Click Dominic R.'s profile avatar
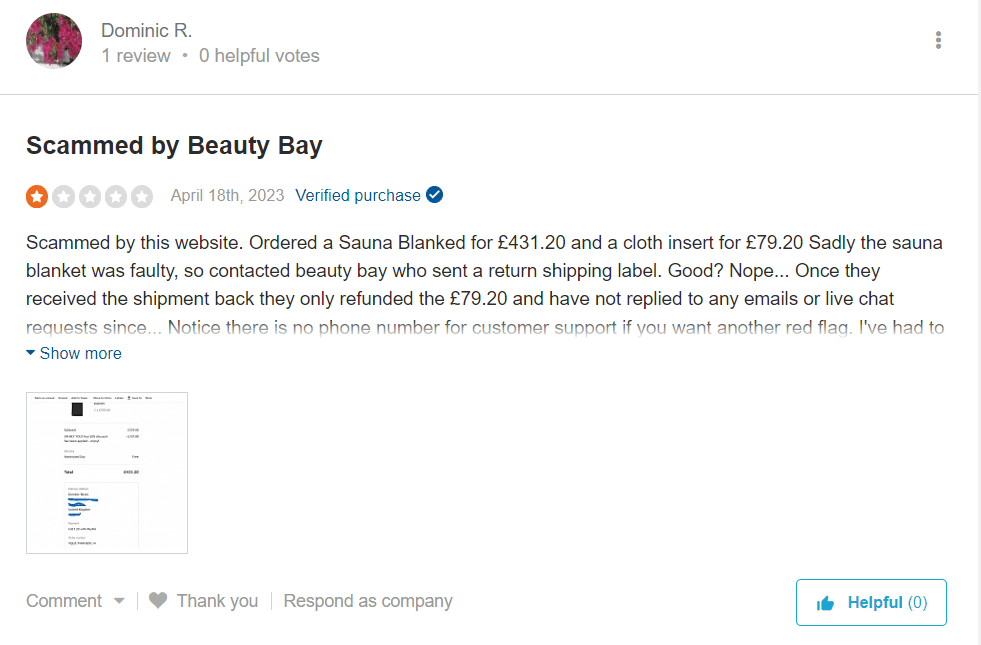 54,41
